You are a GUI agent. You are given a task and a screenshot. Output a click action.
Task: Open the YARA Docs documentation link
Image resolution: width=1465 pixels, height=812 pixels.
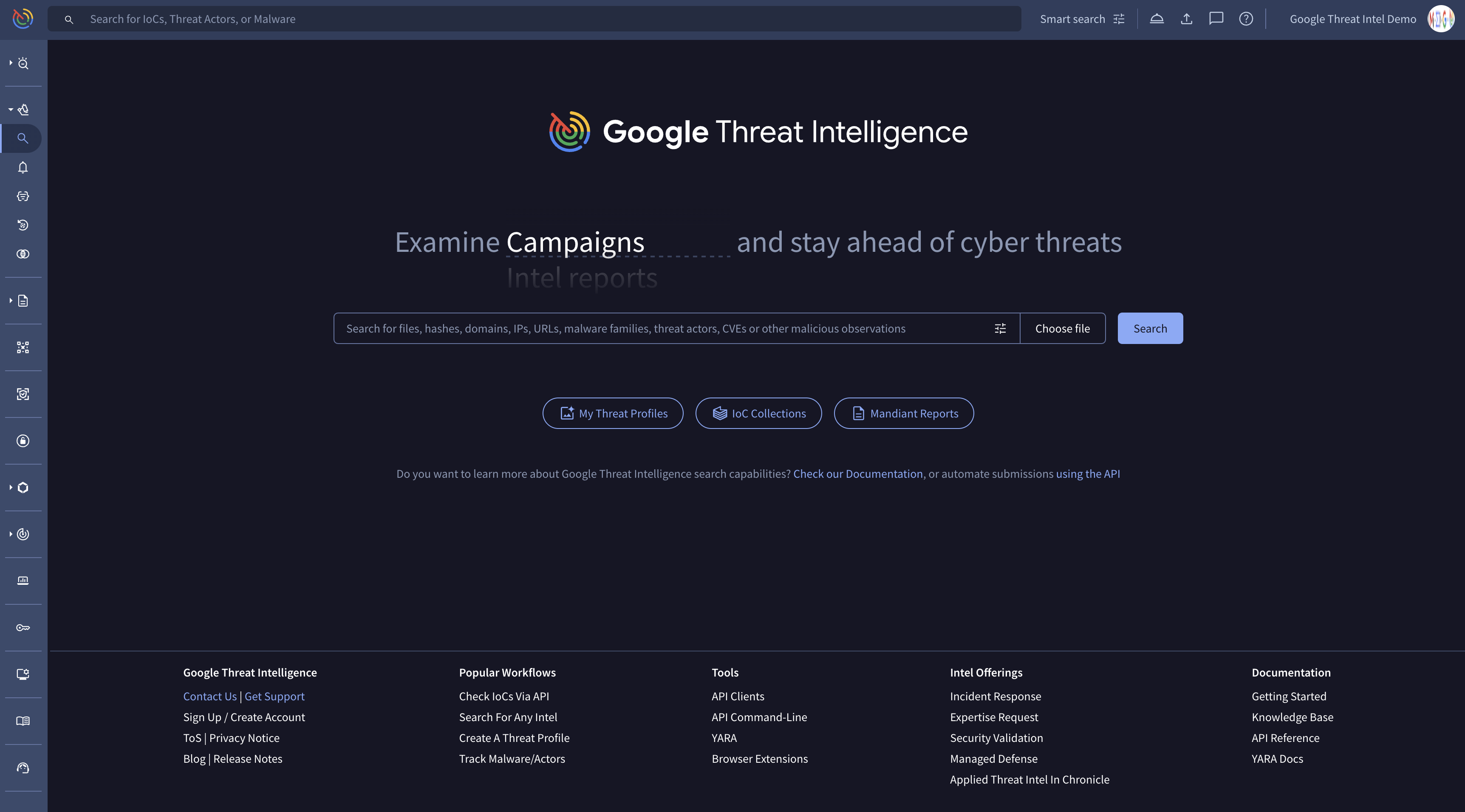click(x=1277, y=758)
